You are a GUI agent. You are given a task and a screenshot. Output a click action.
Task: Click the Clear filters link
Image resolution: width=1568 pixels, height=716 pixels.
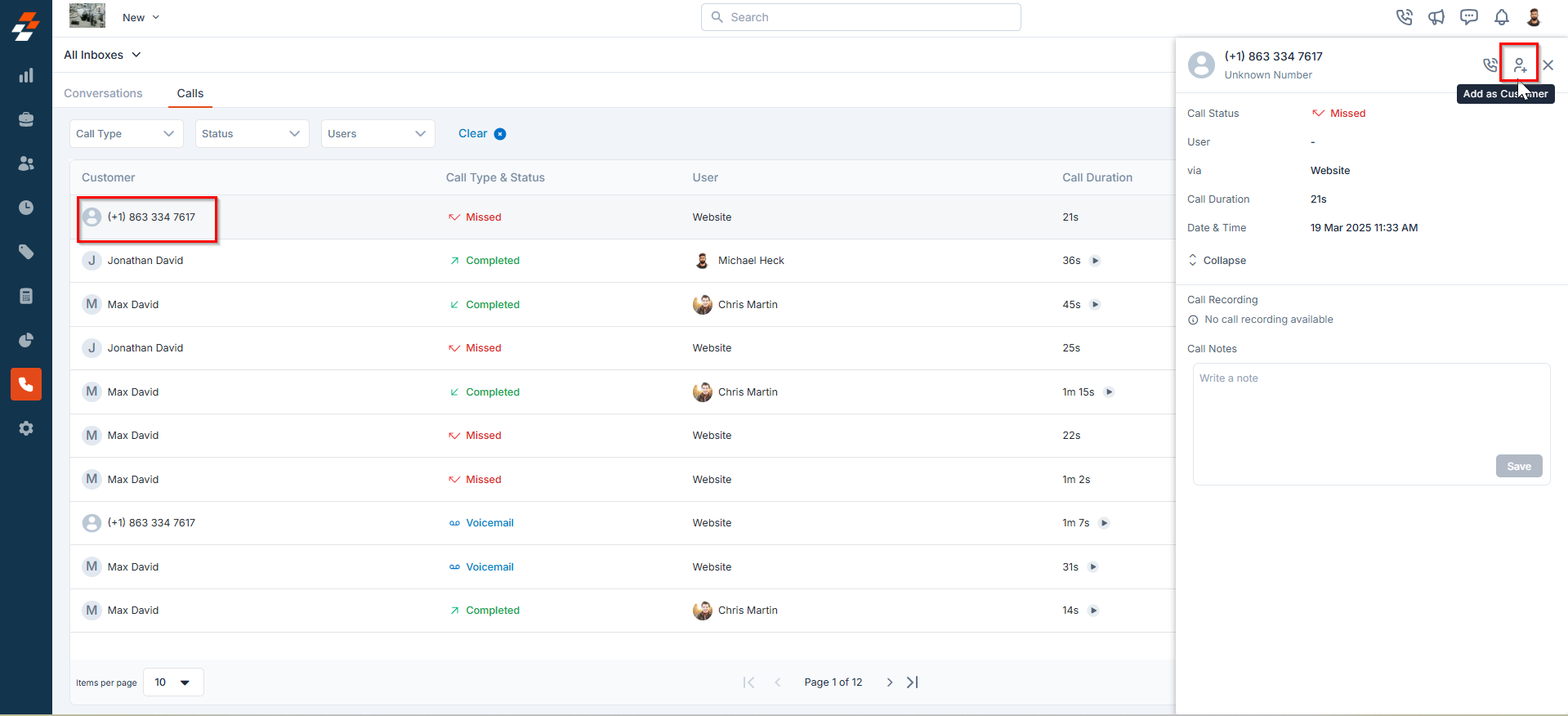pos(472,134)
